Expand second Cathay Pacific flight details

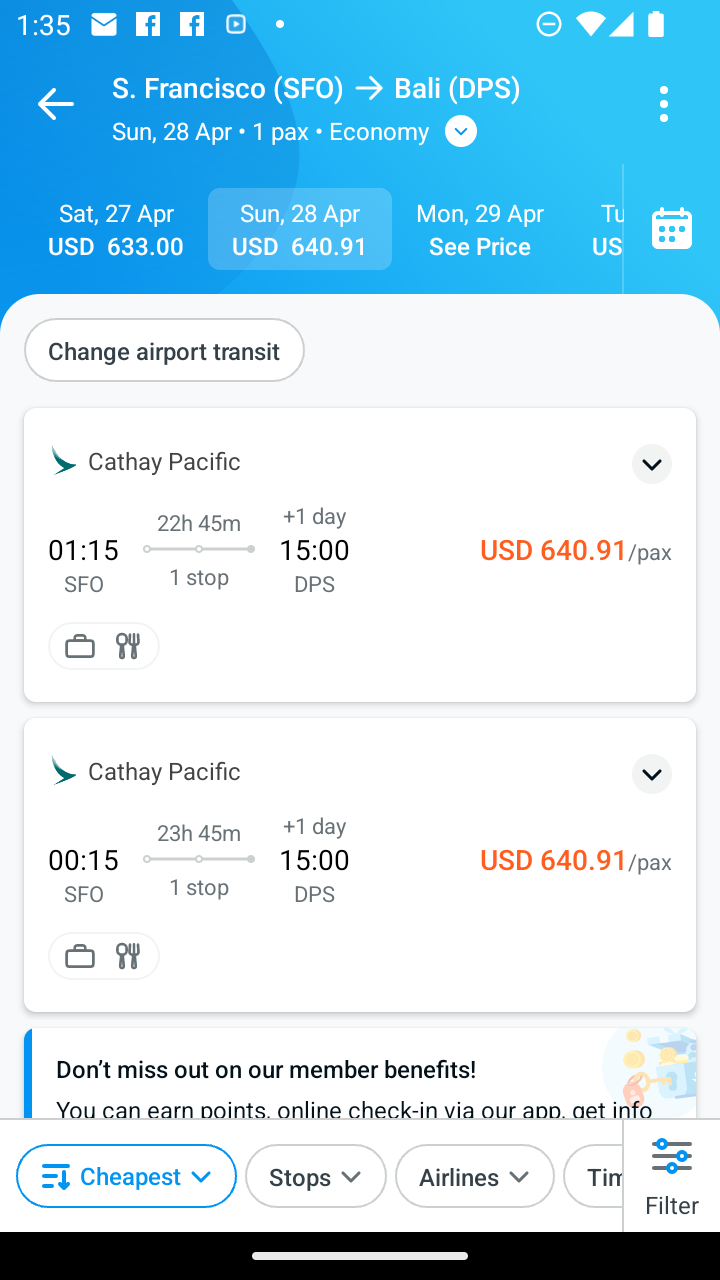(652, 774)
